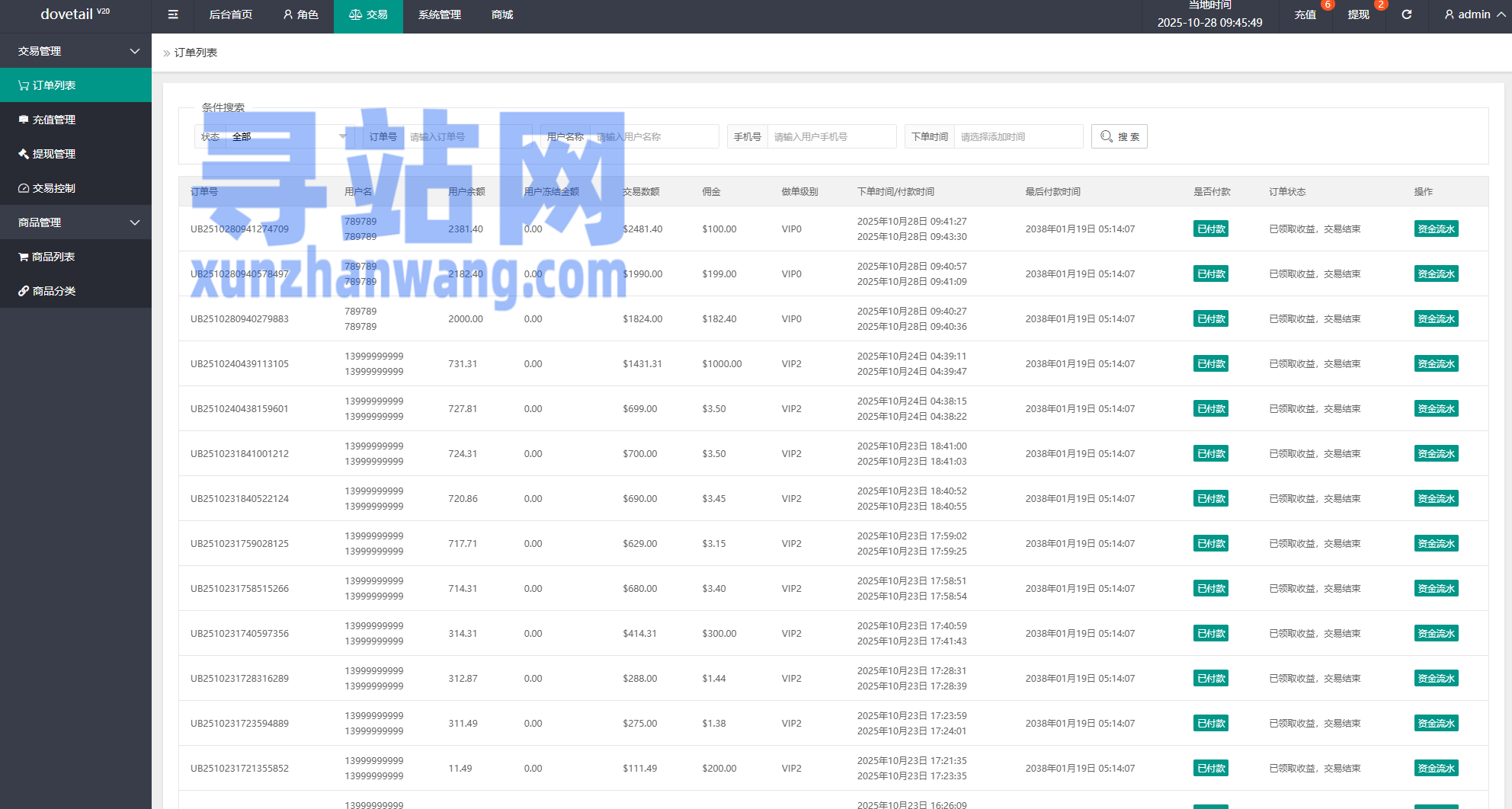
Task: Open the 充值 notification in header
Action: tap(1305, 14)
